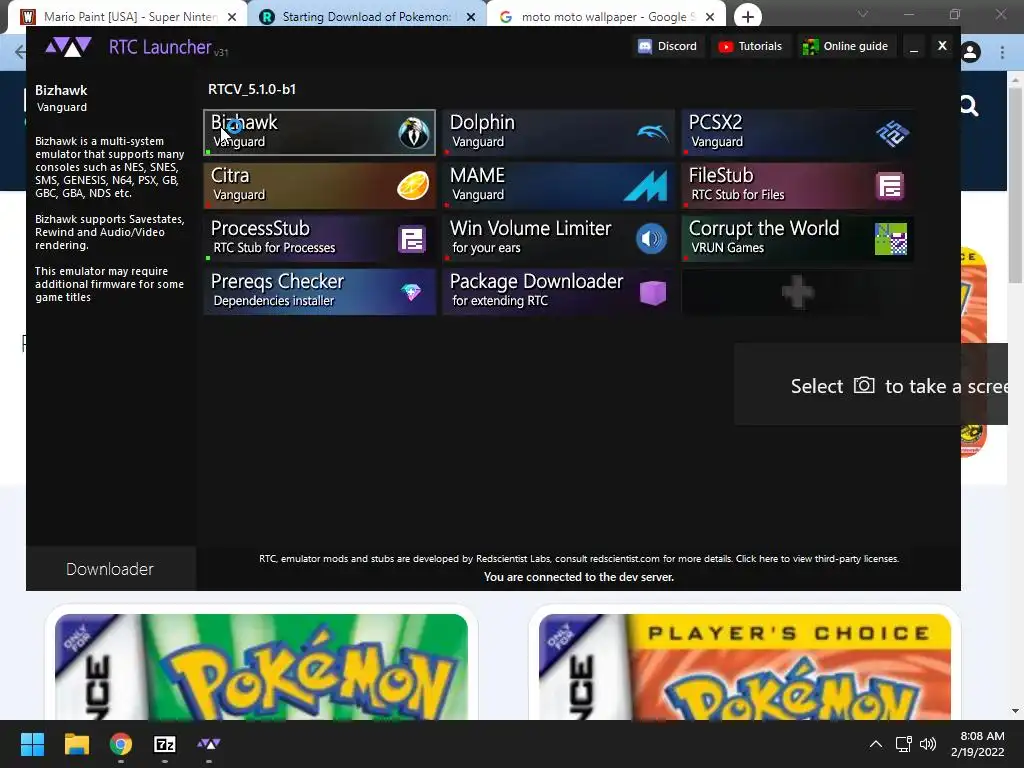Open the FileStub tile
Viewport: 1024px width, 768px height.
[797, 185]
